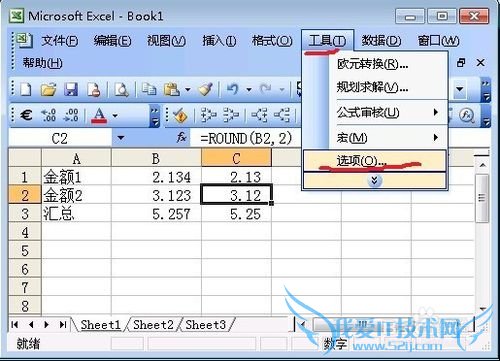500x361 pixels.
Task: Click the Remove Dependent Arrows icon
Action: point(282,115)
